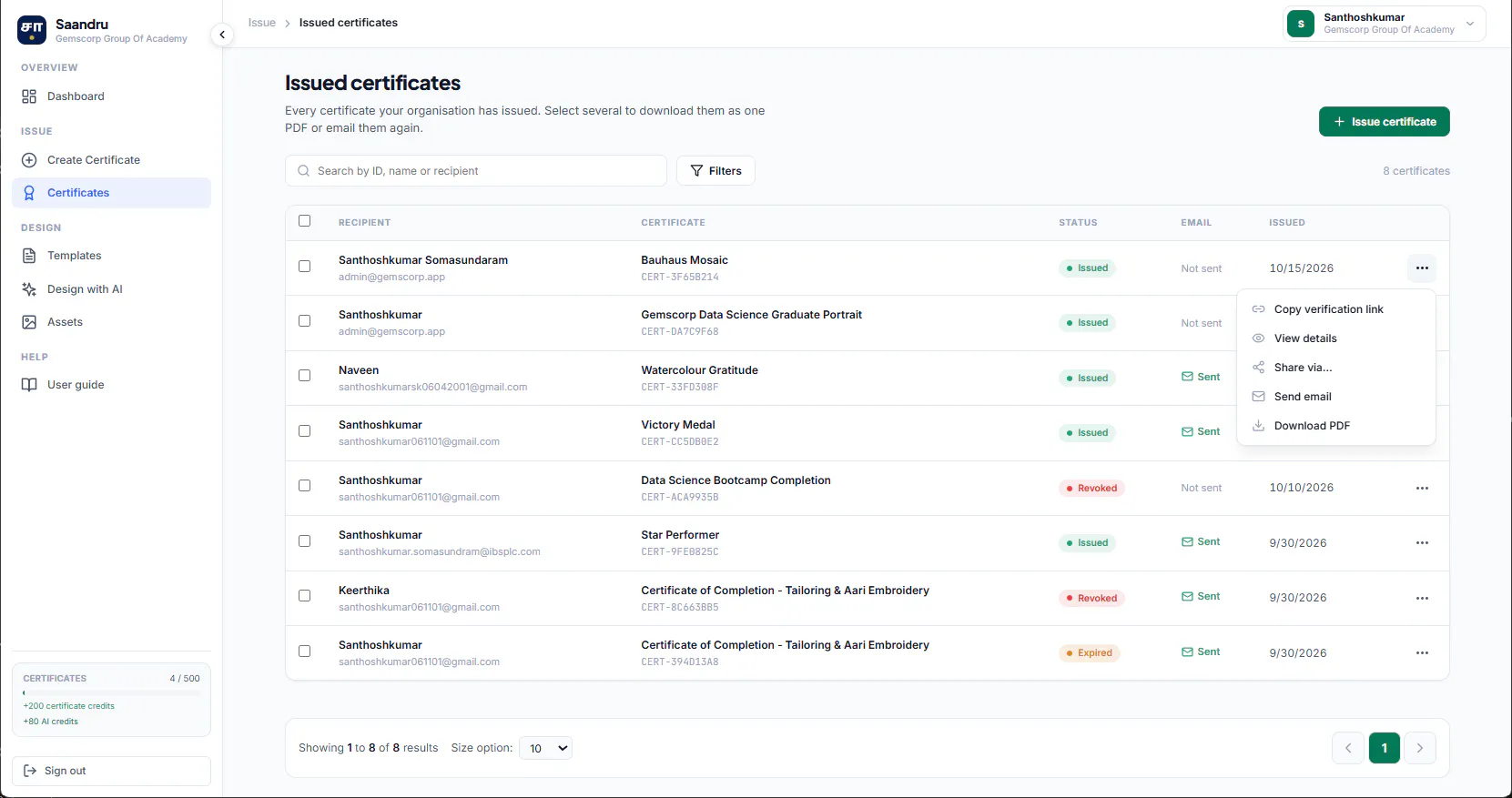Open the Assets library
This screenshot has width=1512, height=798.
111,322
